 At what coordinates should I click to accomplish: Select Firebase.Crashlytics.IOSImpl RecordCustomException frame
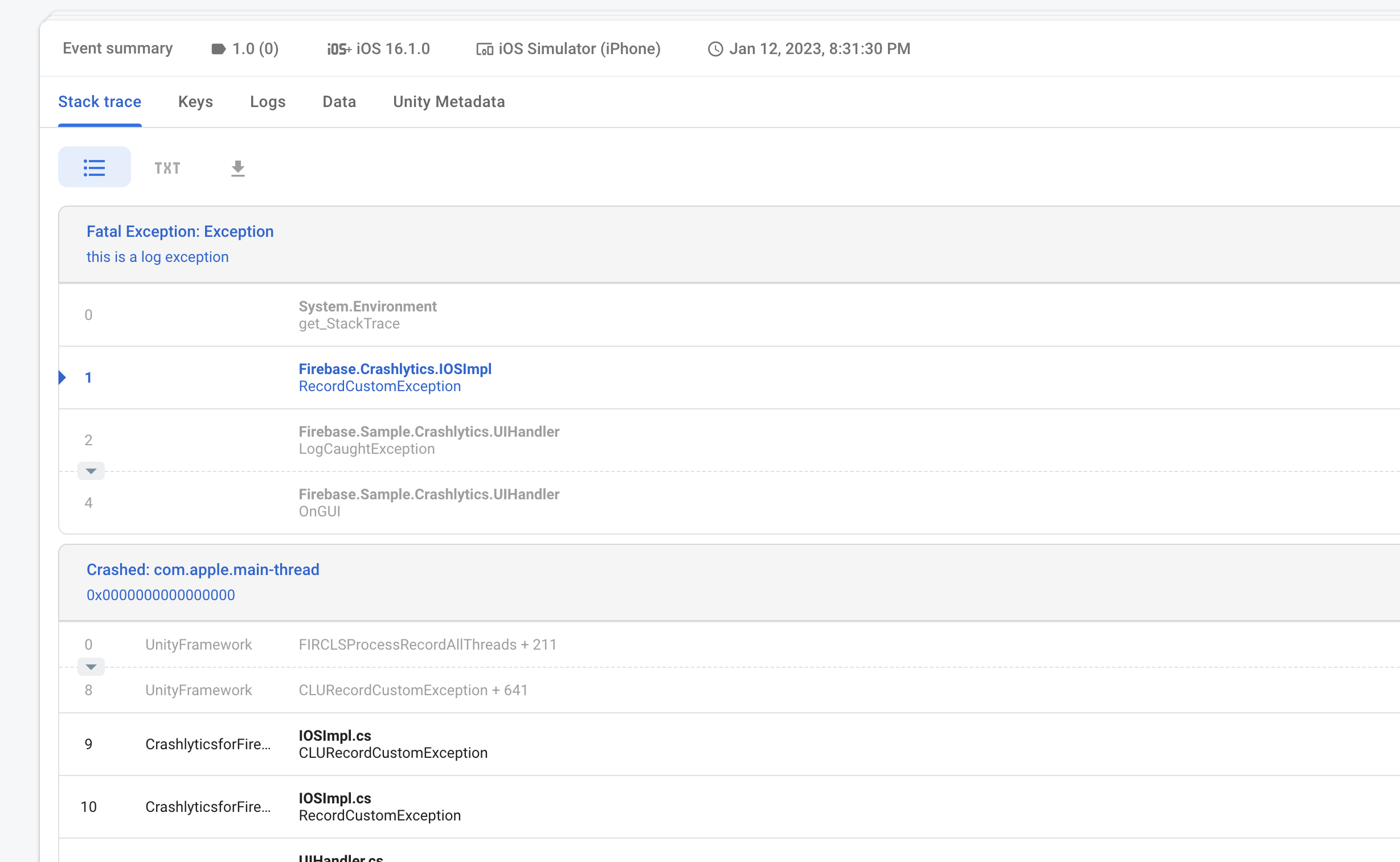point(395,377)
